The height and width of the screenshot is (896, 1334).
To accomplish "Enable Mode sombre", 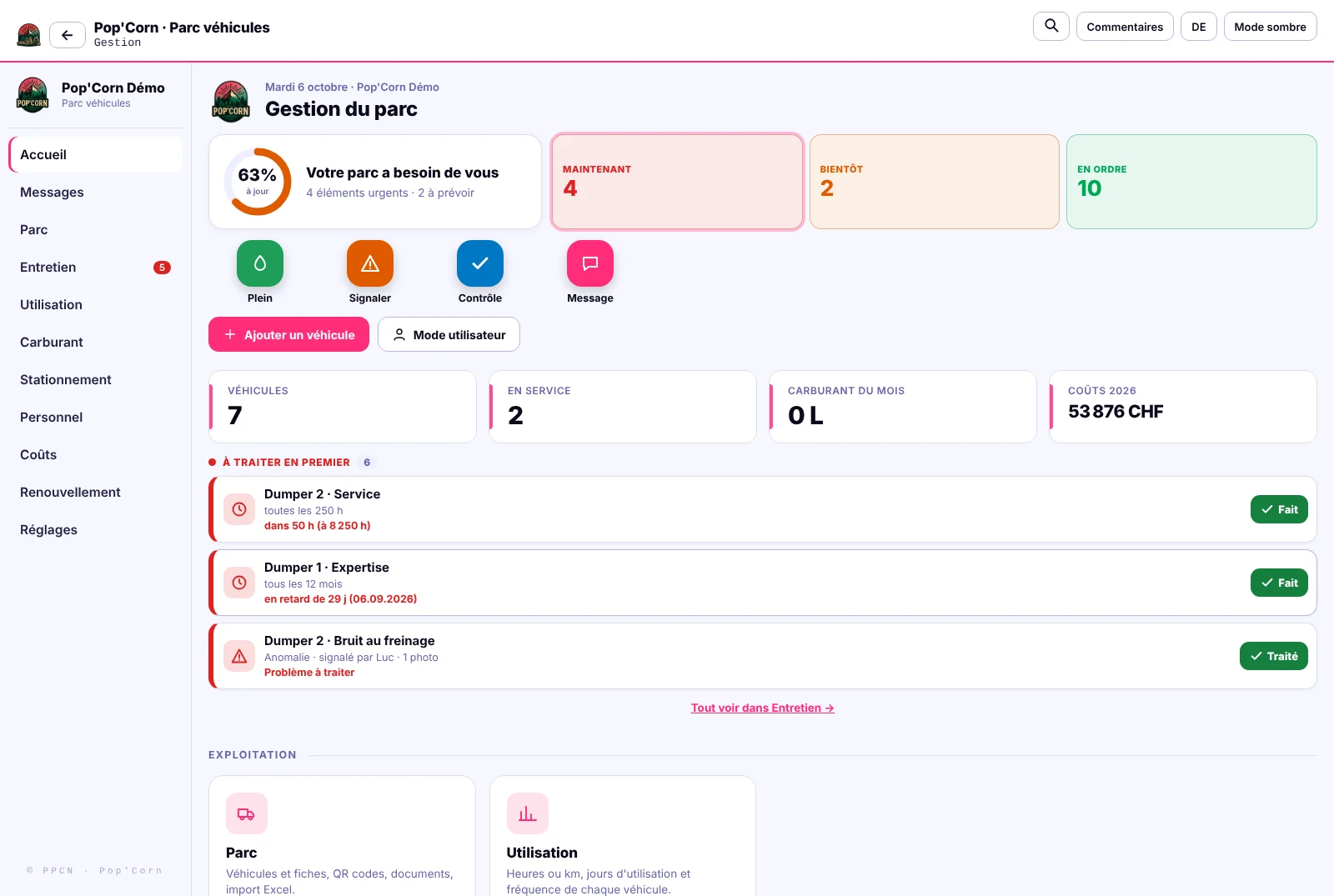I will (1270, 27).
